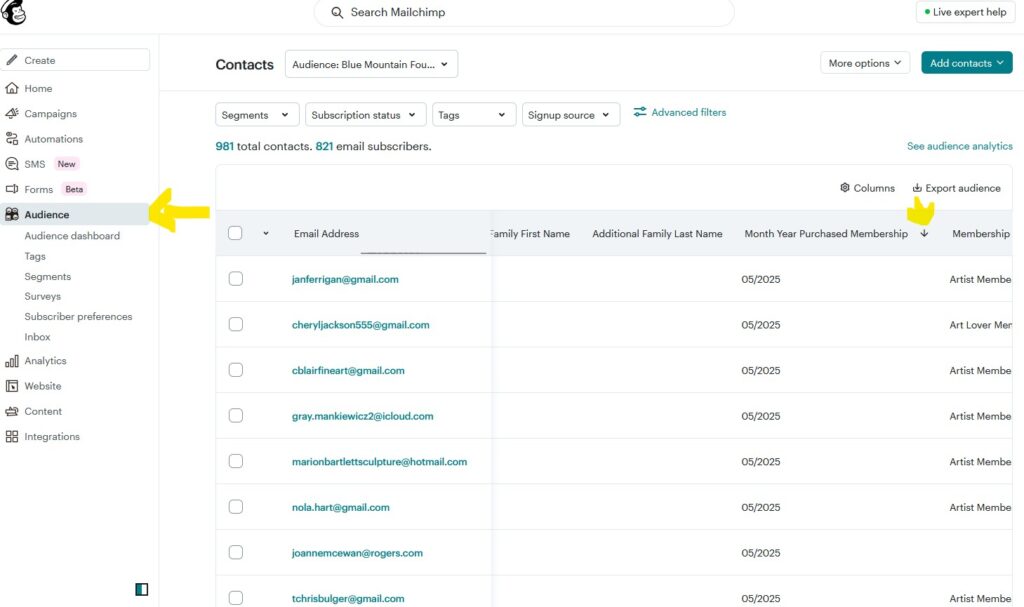
Task: Open contact joannemcewan@rogers.com
Action: pyautogui.click(x=357, y=553)
